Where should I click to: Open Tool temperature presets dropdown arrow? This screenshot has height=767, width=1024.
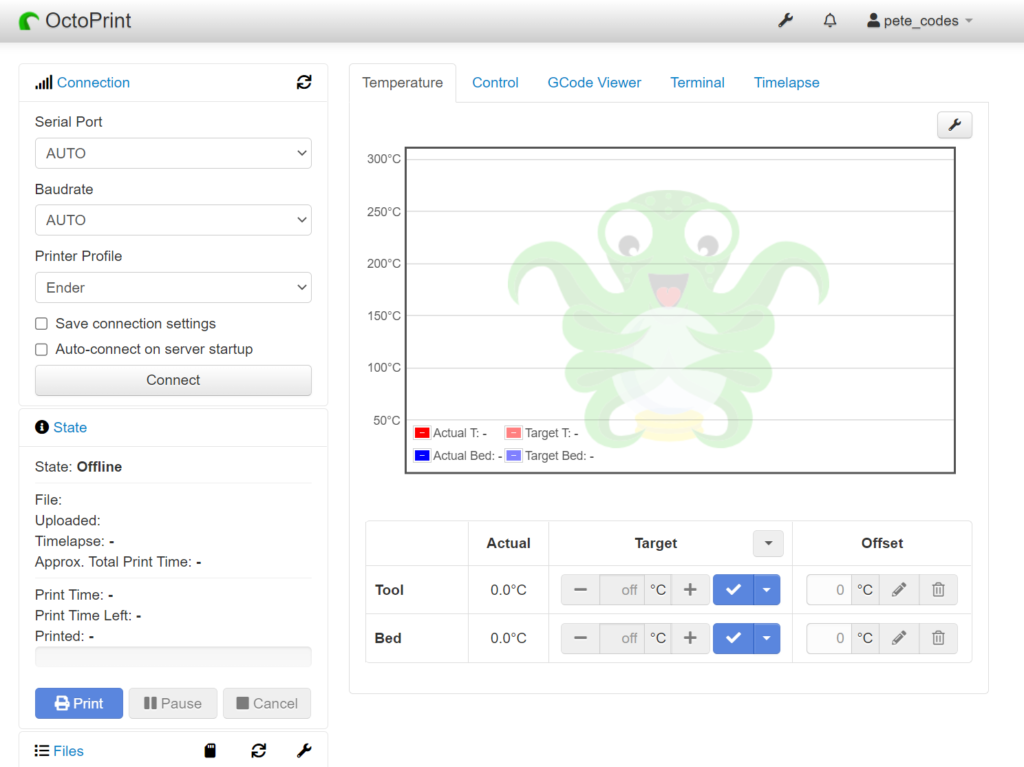pyautogui.click(x=767, y=590)
